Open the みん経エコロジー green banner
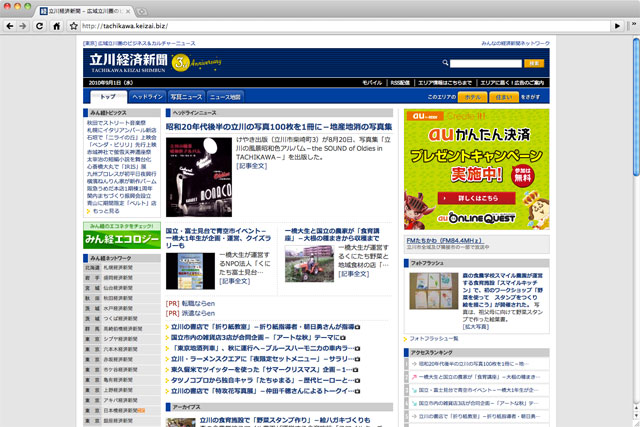 [x=122, y=236]
